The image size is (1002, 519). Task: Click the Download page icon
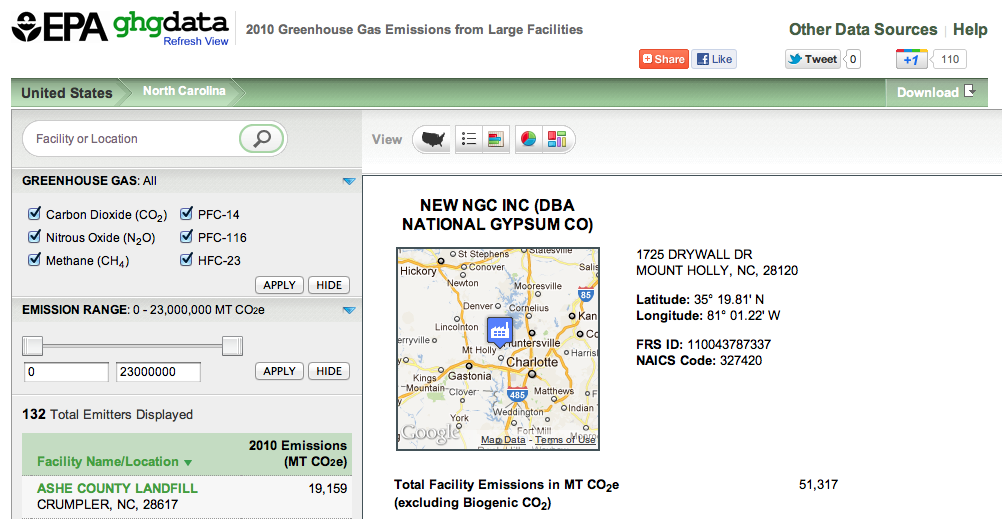(969, 91)
